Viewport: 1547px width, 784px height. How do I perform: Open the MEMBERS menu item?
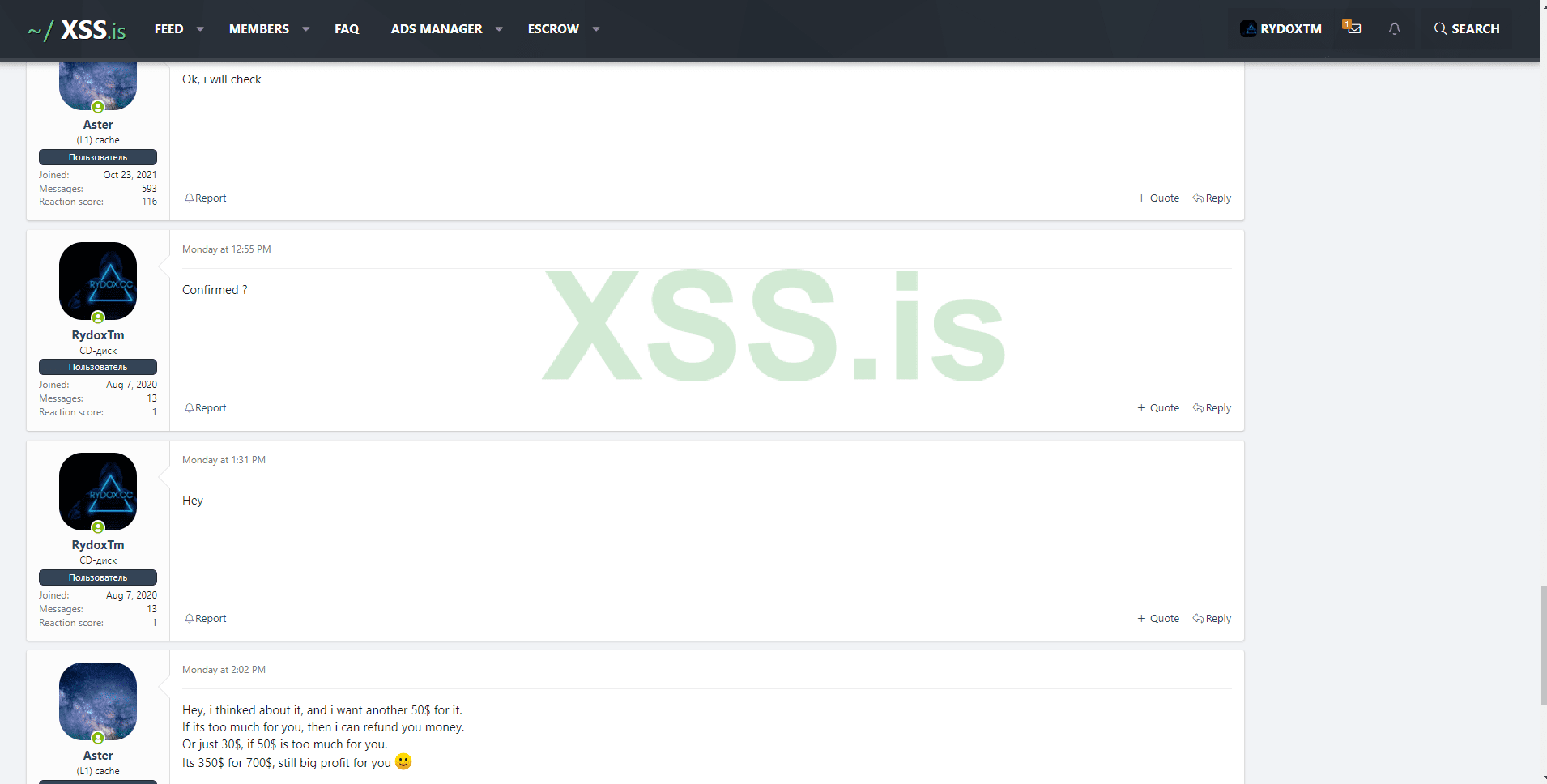[259, 29]
